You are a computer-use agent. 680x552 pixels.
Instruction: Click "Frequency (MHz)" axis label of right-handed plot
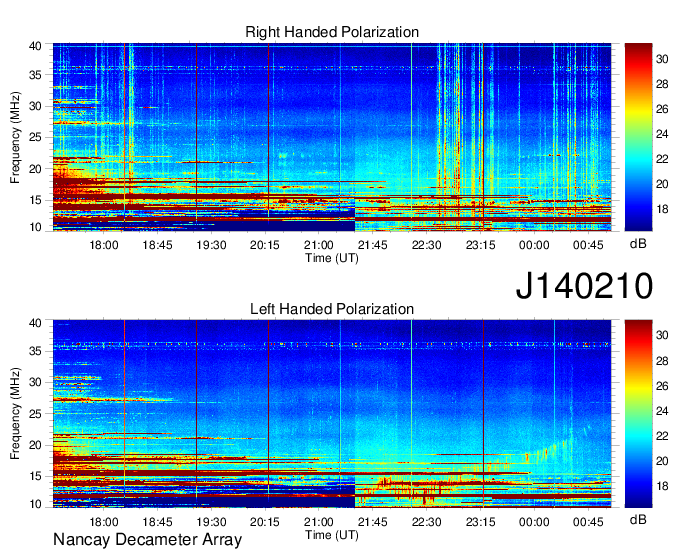click(15, 137)
